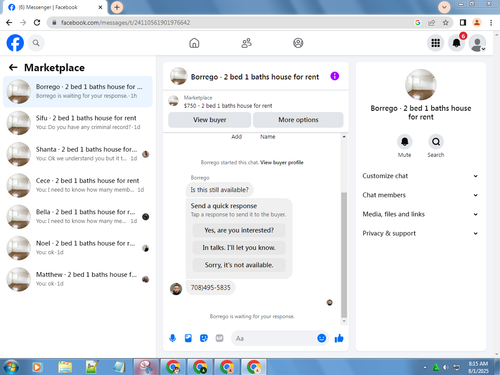Open the Windows Start button

click(11, 367)
